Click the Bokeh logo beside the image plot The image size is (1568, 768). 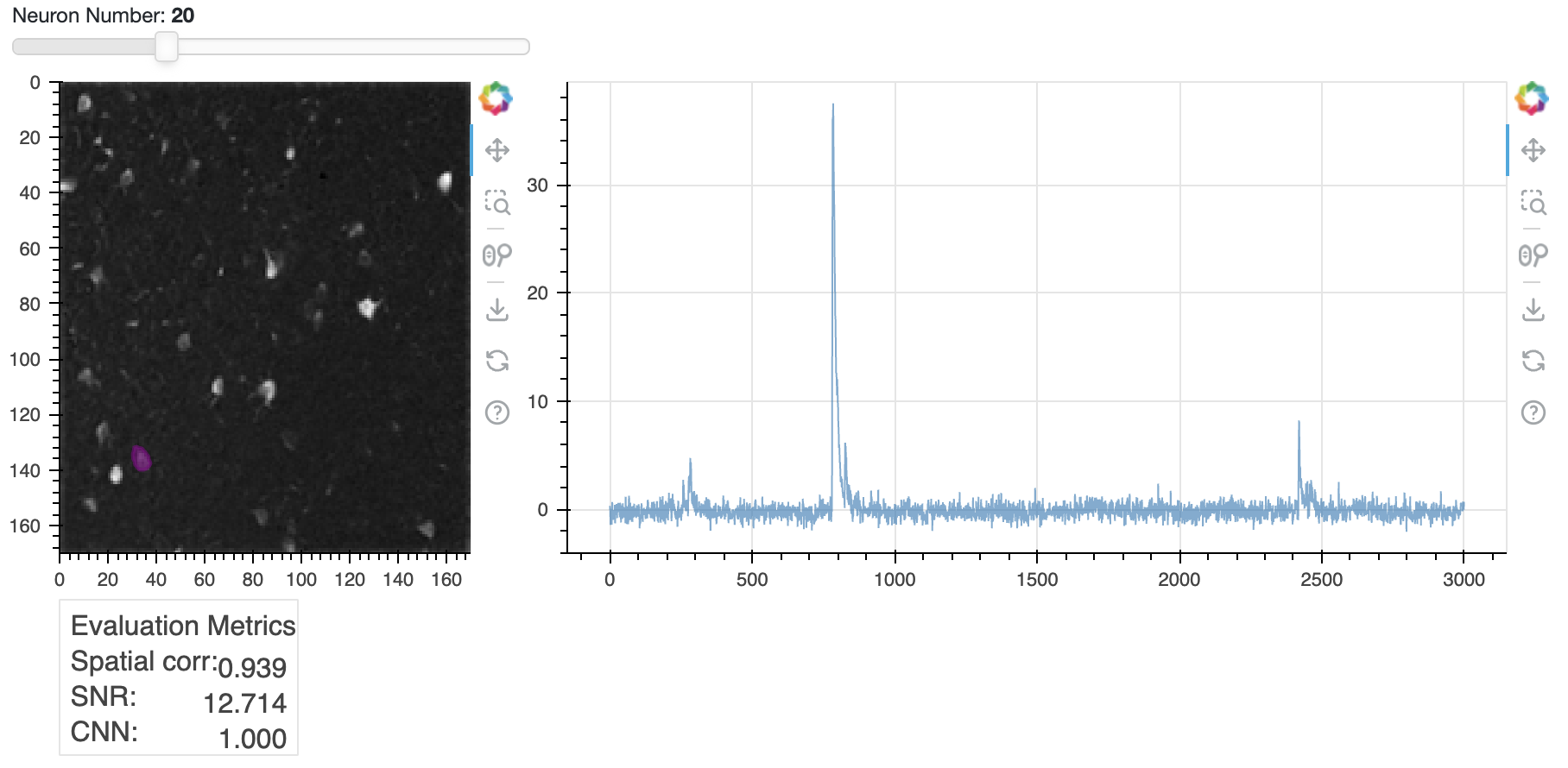pos(496,98)
